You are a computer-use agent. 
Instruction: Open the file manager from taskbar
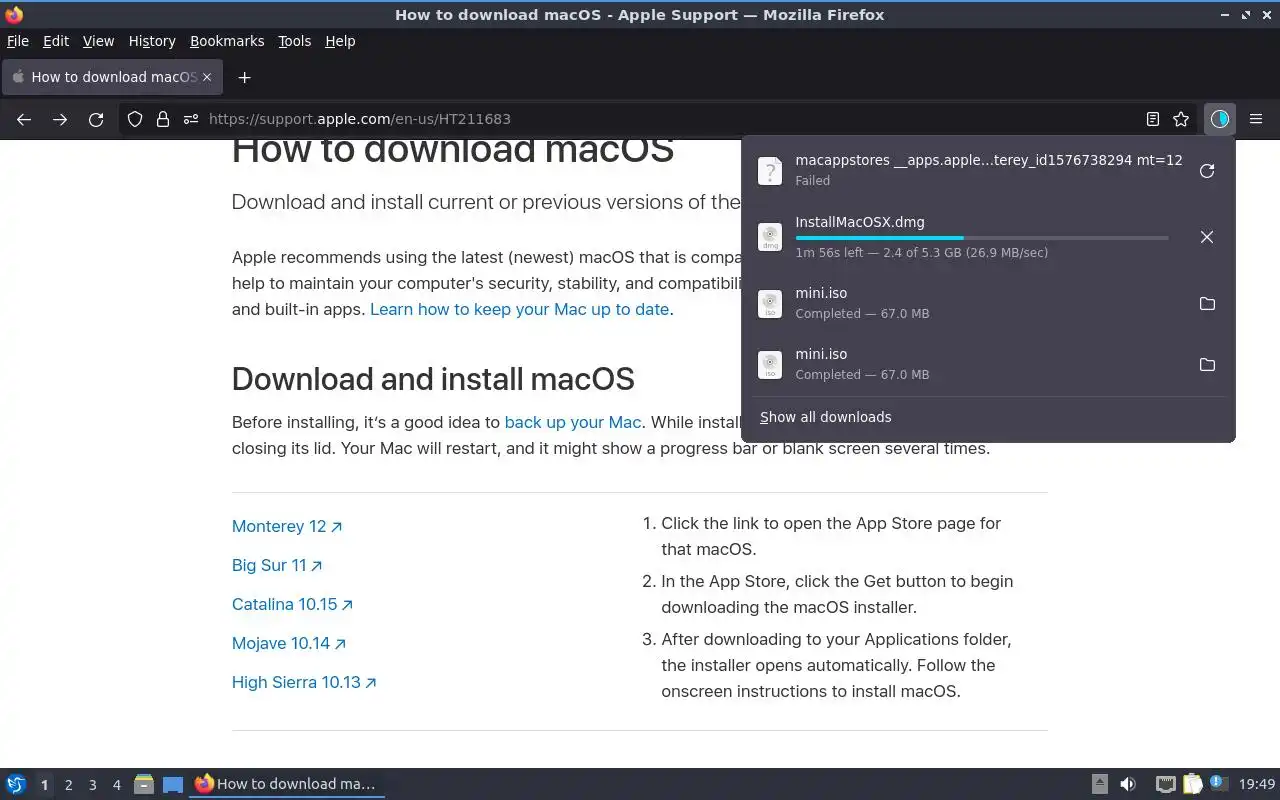[144, 784]
